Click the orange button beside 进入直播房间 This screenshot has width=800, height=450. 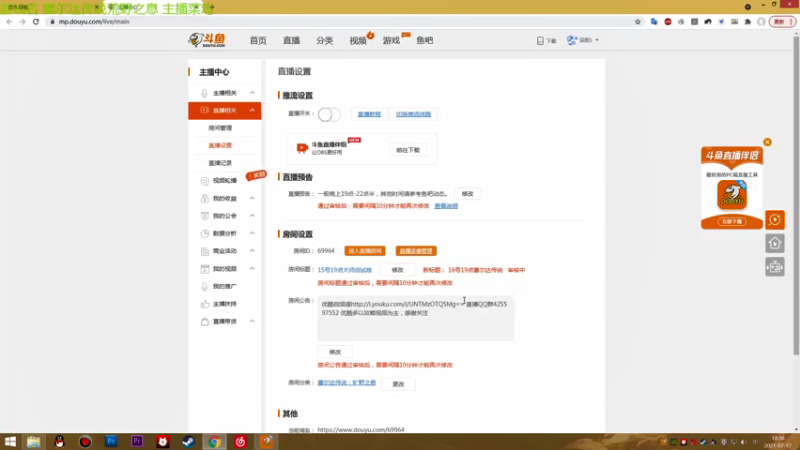[x=416, y=251]
